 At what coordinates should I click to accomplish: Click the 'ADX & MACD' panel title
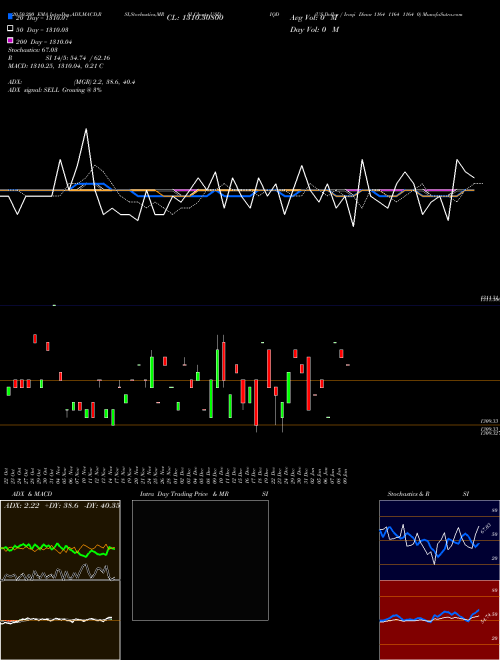point(32,494)
